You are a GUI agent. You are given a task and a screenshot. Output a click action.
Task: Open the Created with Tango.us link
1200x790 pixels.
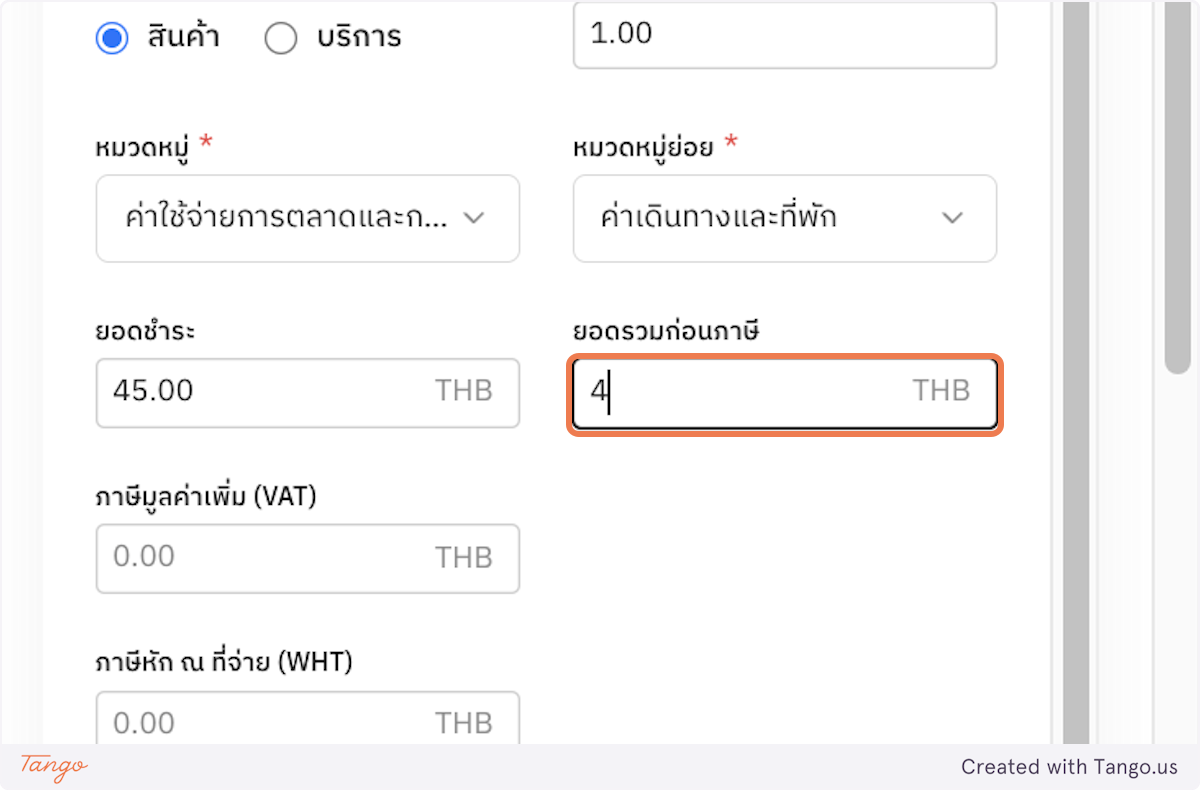[1069, 767]
